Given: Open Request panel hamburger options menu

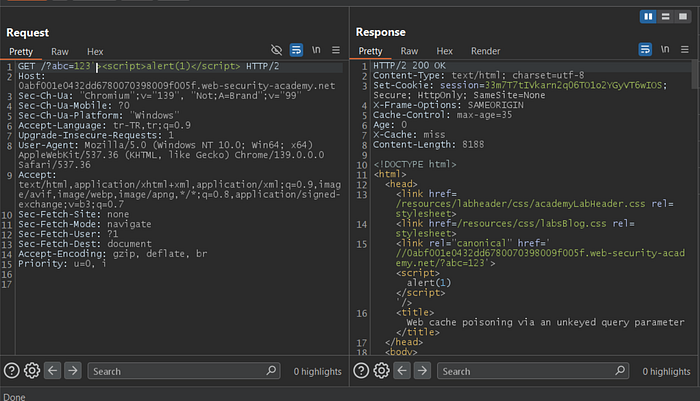Looking at the screenshot, I should pyautogui.click(x=336, y=50).
